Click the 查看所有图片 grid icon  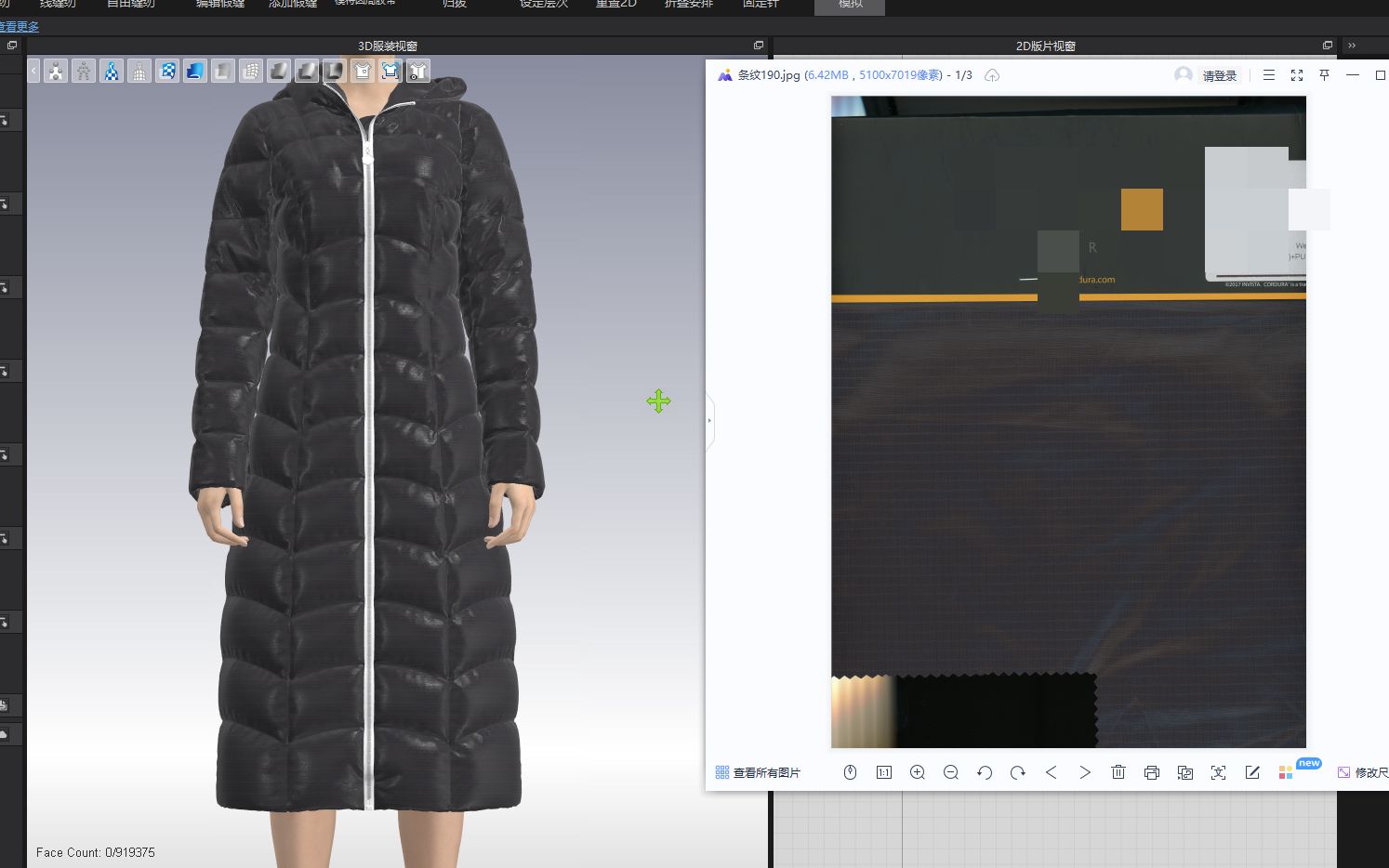tap(721, 771)
